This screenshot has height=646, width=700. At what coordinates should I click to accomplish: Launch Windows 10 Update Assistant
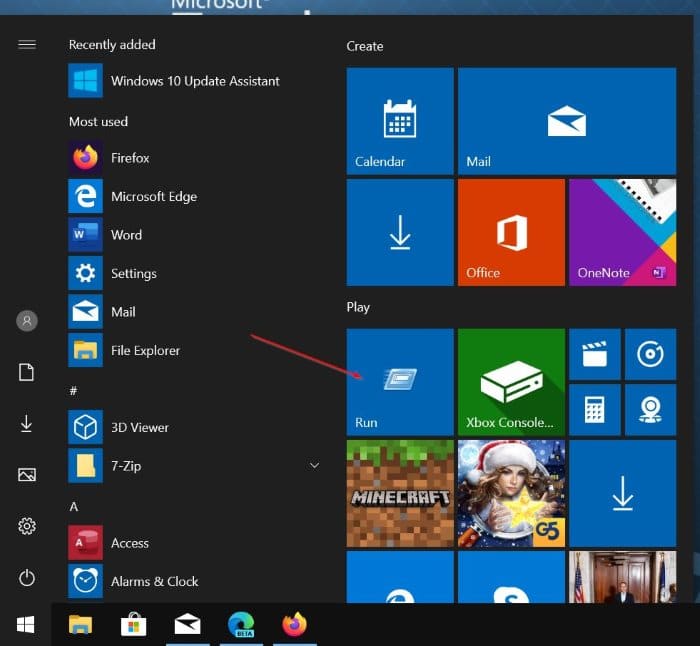[x=195, y=81]
